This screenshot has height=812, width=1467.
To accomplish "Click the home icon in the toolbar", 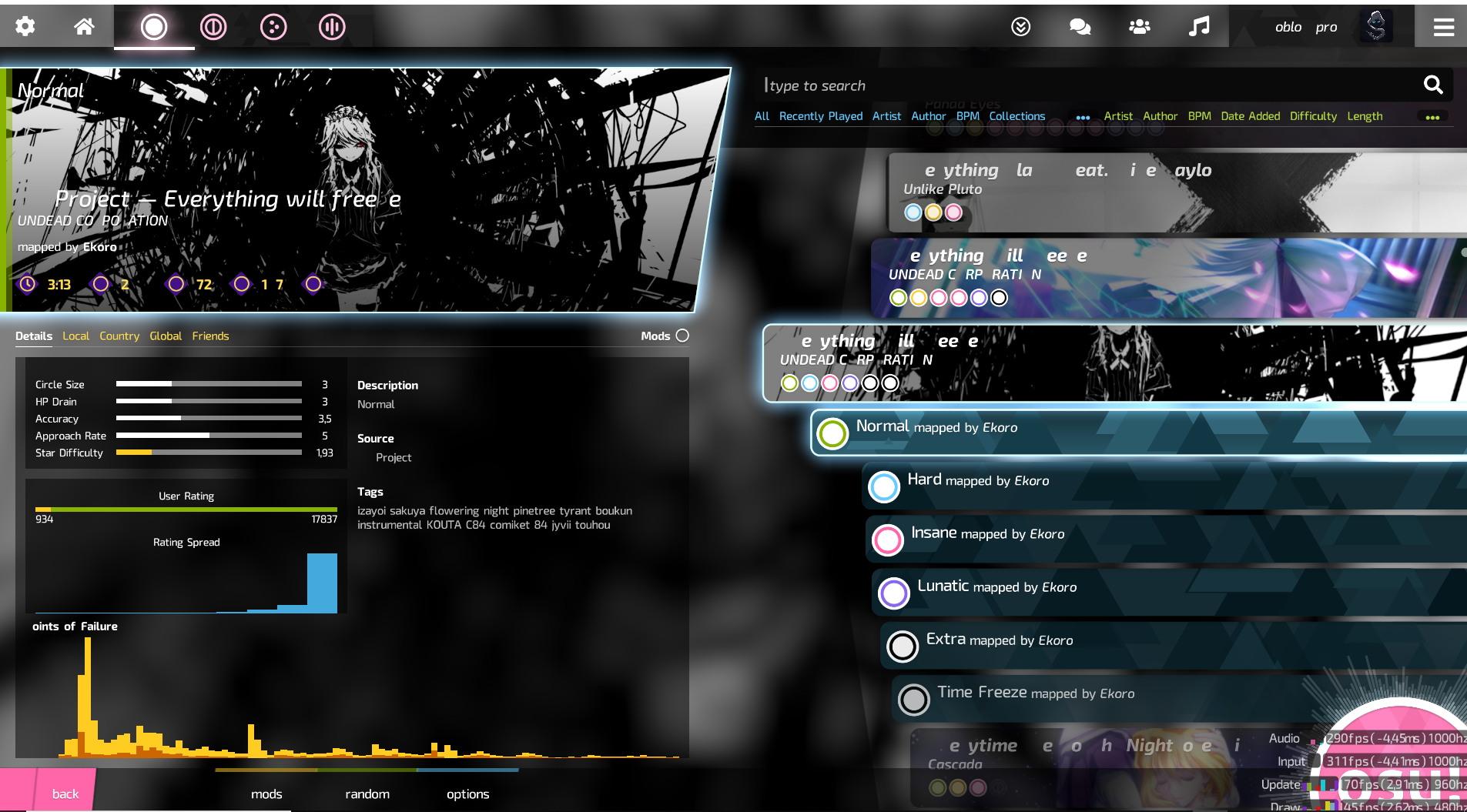I will click(x=84, y=25).
